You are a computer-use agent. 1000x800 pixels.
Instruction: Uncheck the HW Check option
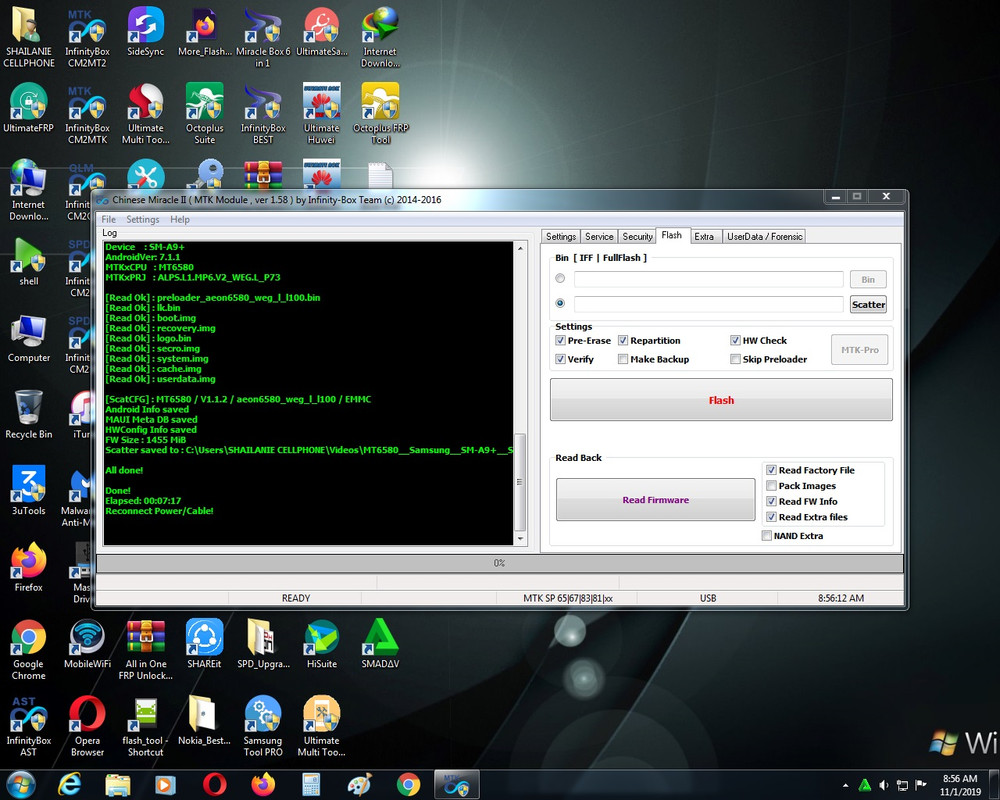tap(735, 341)
